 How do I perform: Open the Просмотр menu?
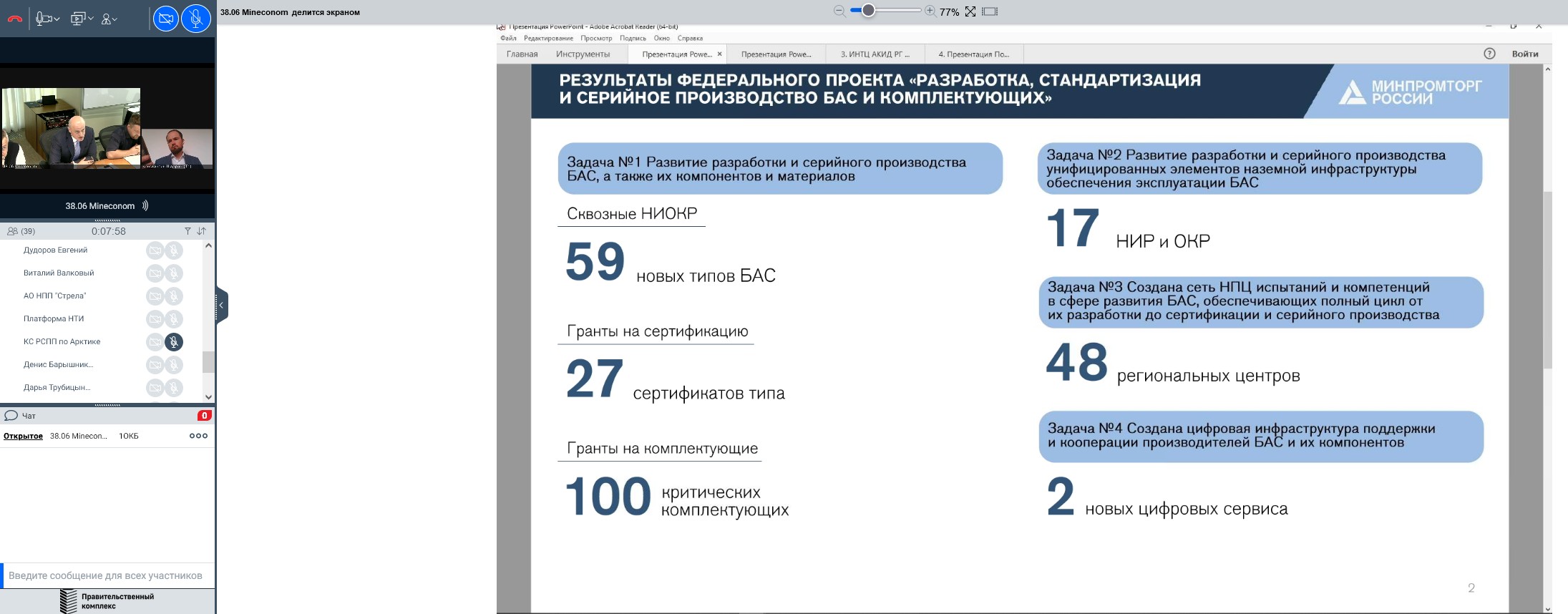click(596, 38)
